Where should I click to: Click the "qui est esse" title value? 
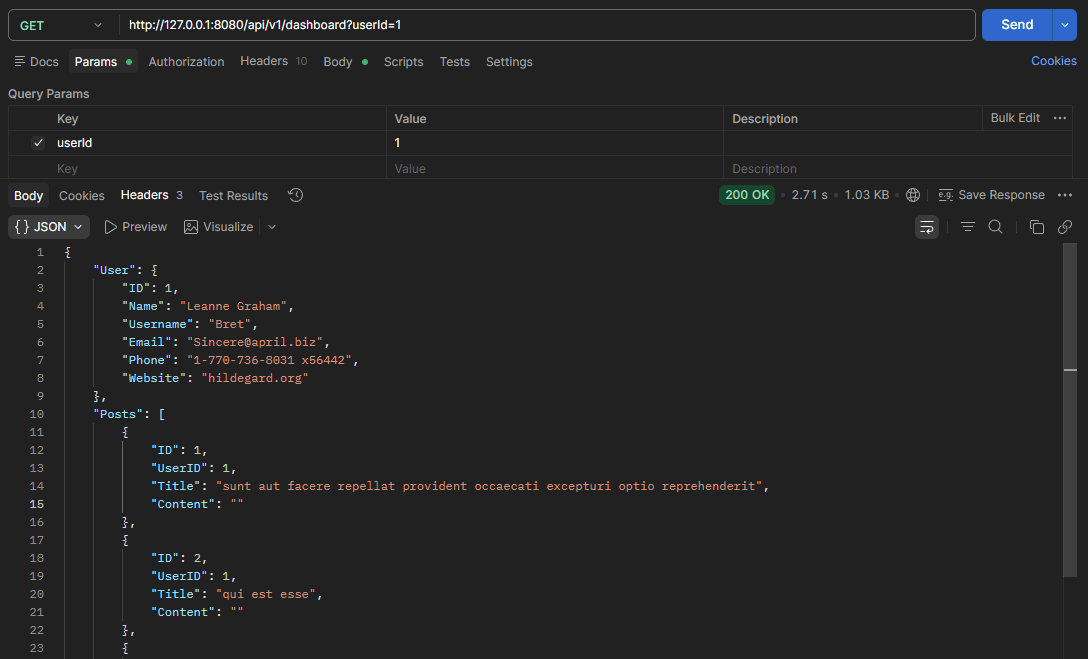[266, 594]
